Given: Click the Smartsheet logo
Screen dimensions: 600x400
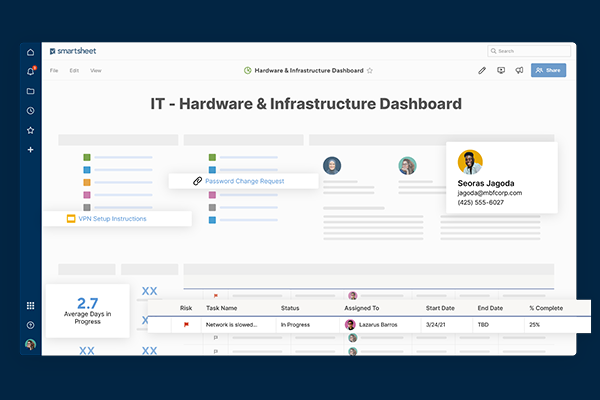Looking at the screenshot, I should coord(73,51).
